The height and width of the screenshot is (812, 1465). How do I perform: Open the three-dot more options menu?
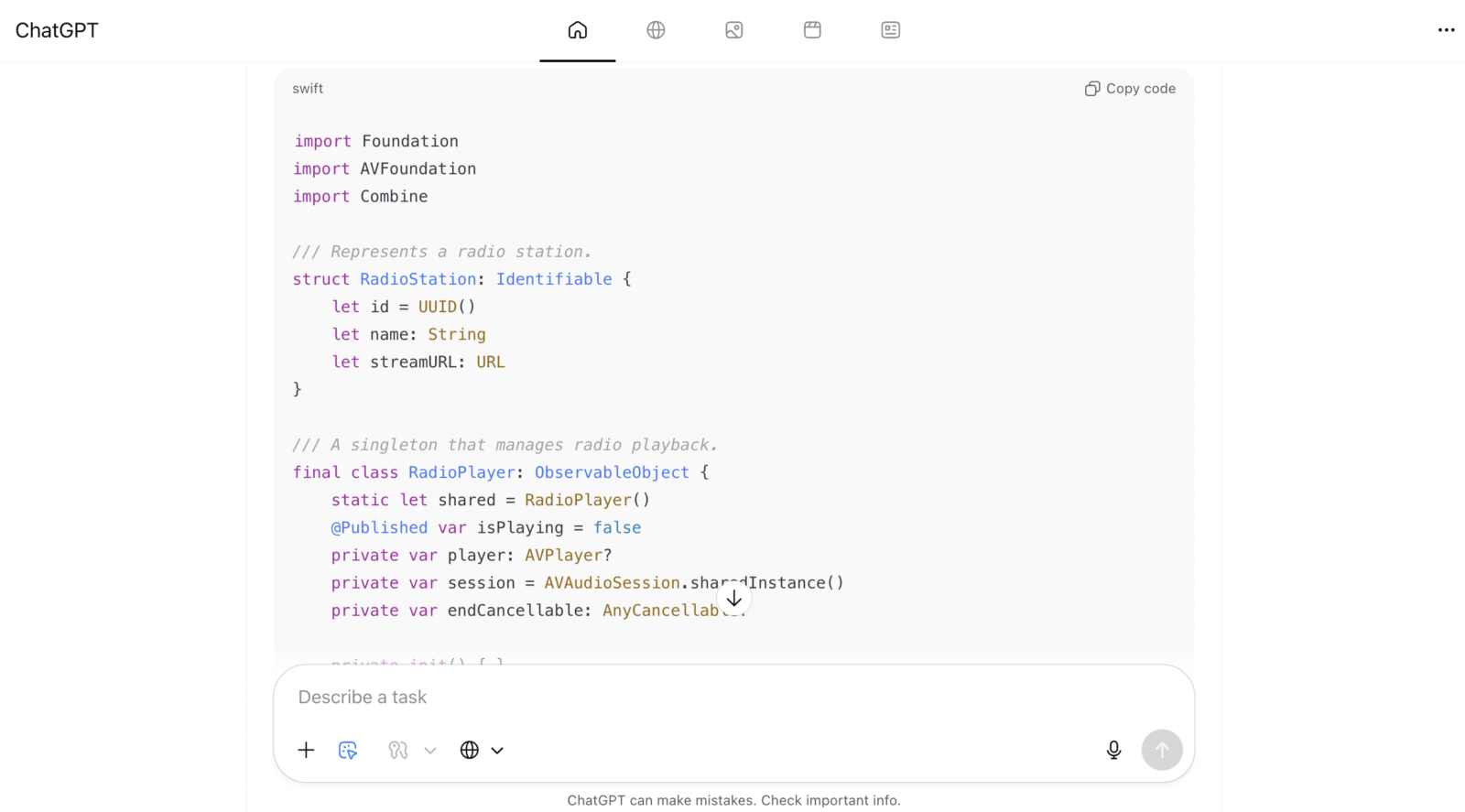(x=1446, y=30)
